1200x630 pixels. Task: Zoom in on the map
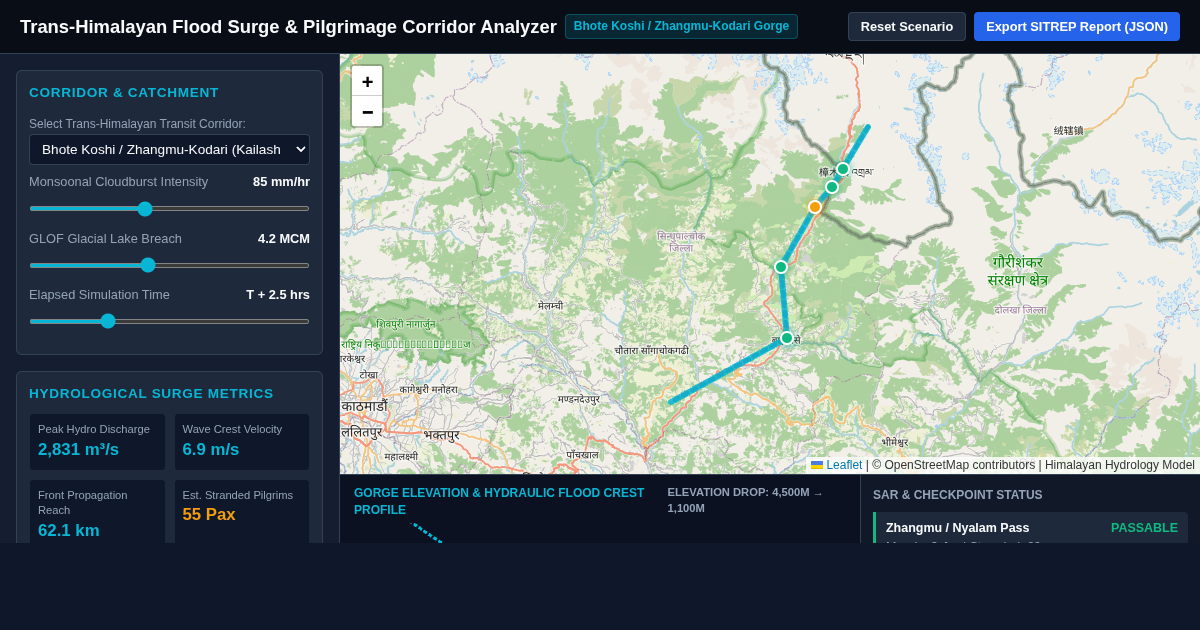(367, 82)
